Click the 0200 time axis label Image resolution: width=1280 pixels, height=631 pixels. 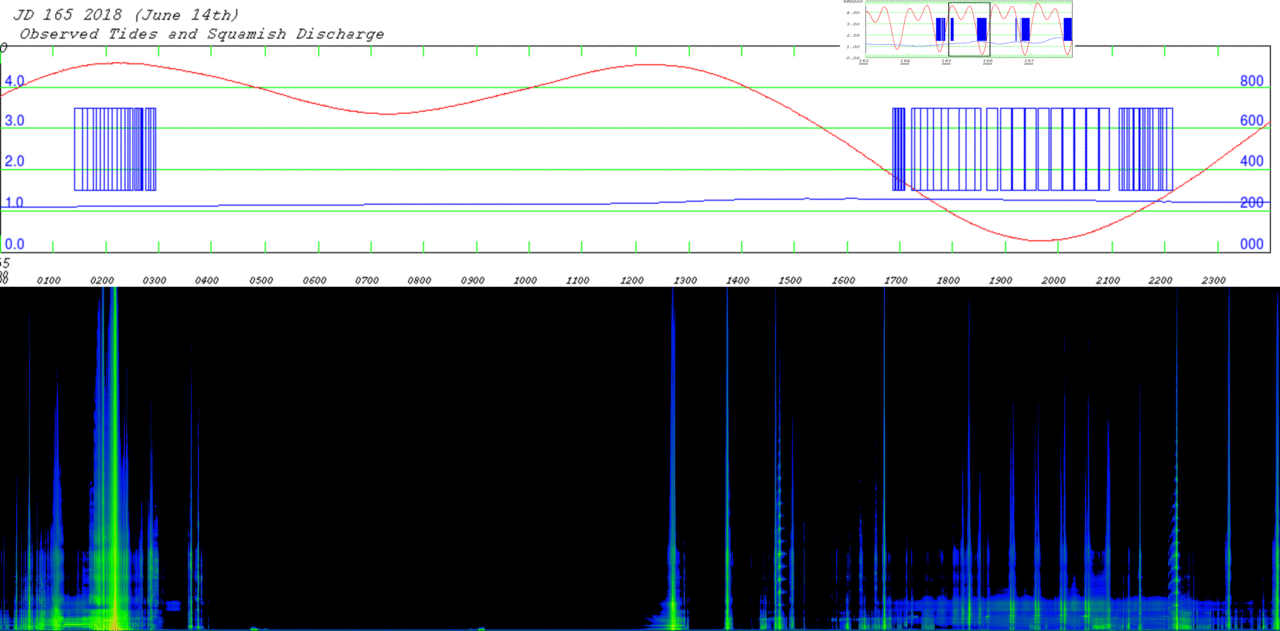102,281
